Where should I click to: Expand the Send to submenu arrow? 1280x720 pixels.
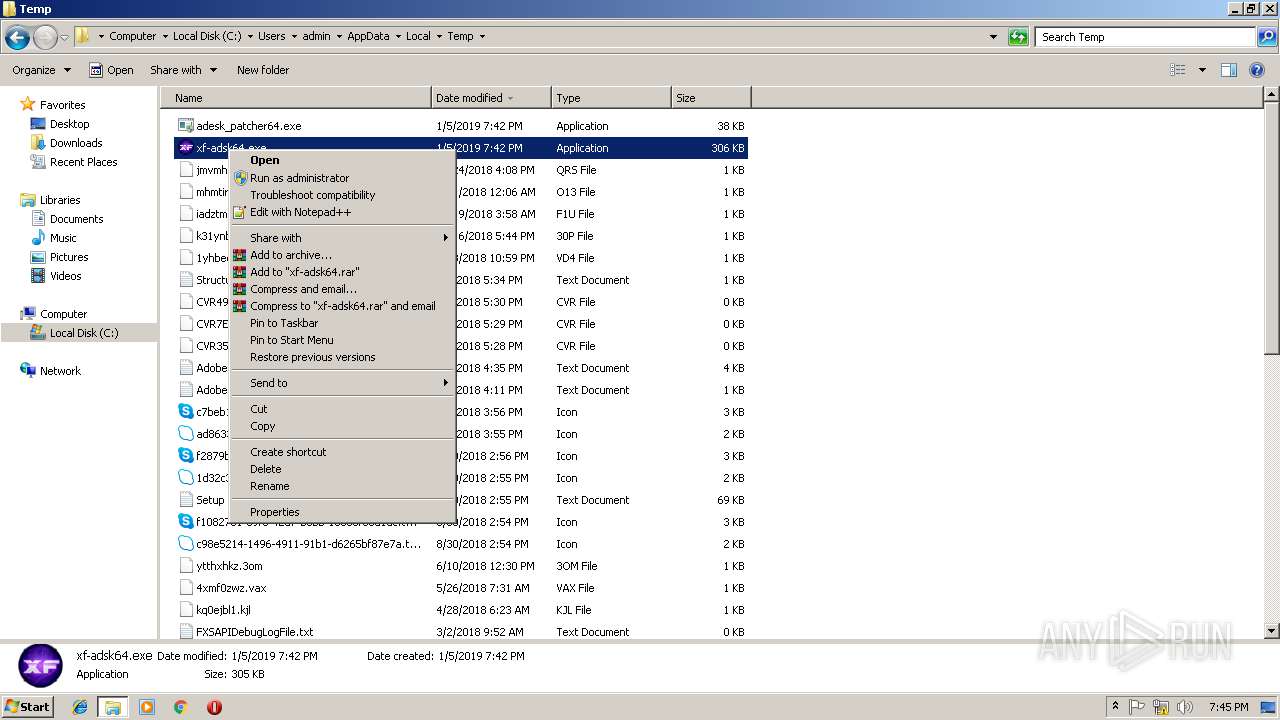pyautogui.click(x=446, y=383)
